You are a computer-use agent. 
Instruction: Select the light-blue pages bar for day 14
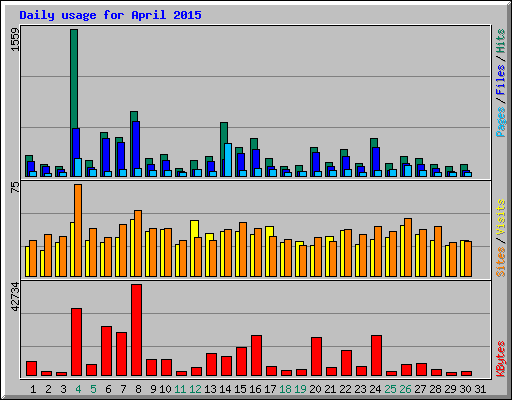(228, 160)
